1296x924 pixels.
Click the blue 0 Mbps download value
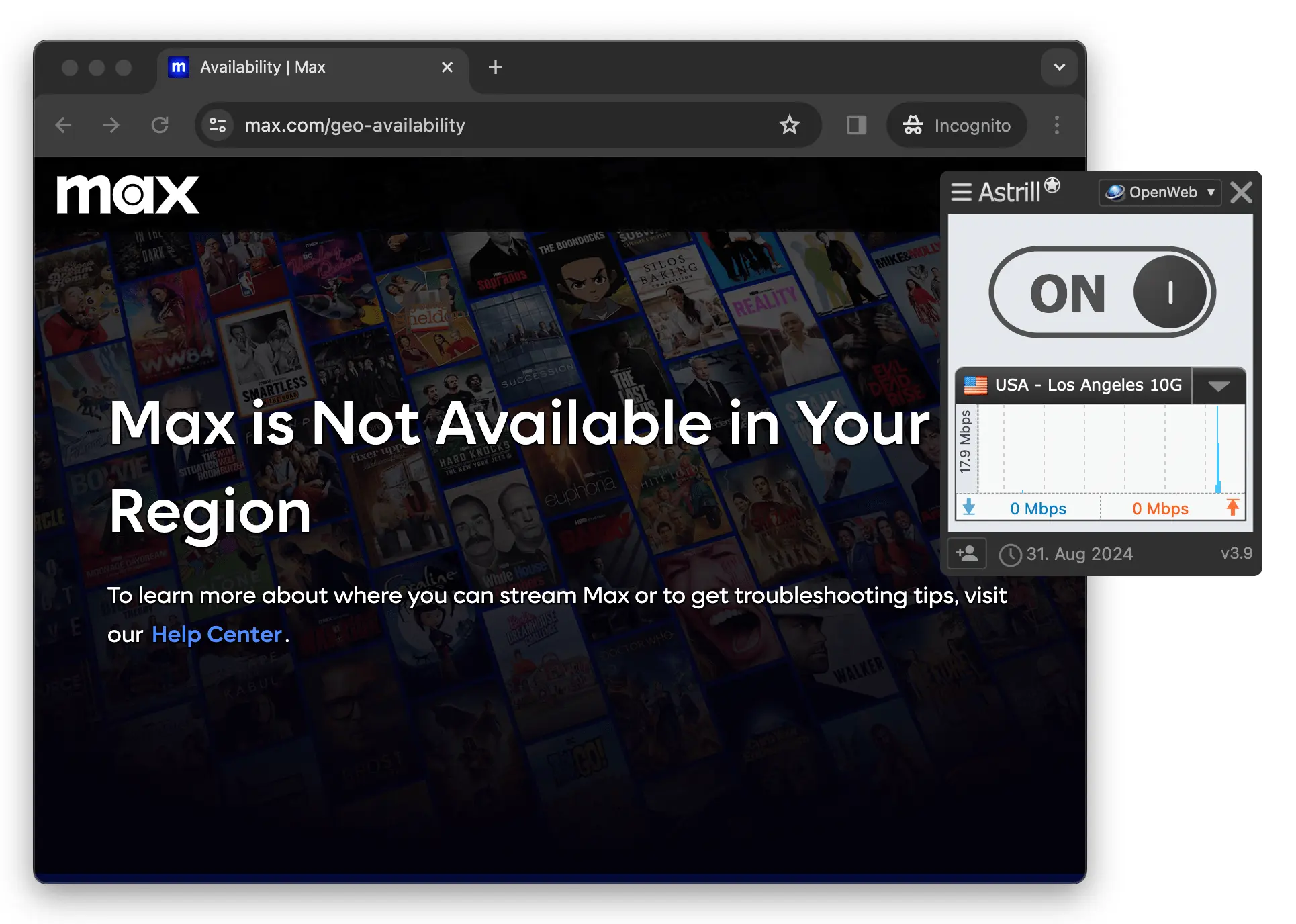pyautogui.click(x=1038, y=508)
